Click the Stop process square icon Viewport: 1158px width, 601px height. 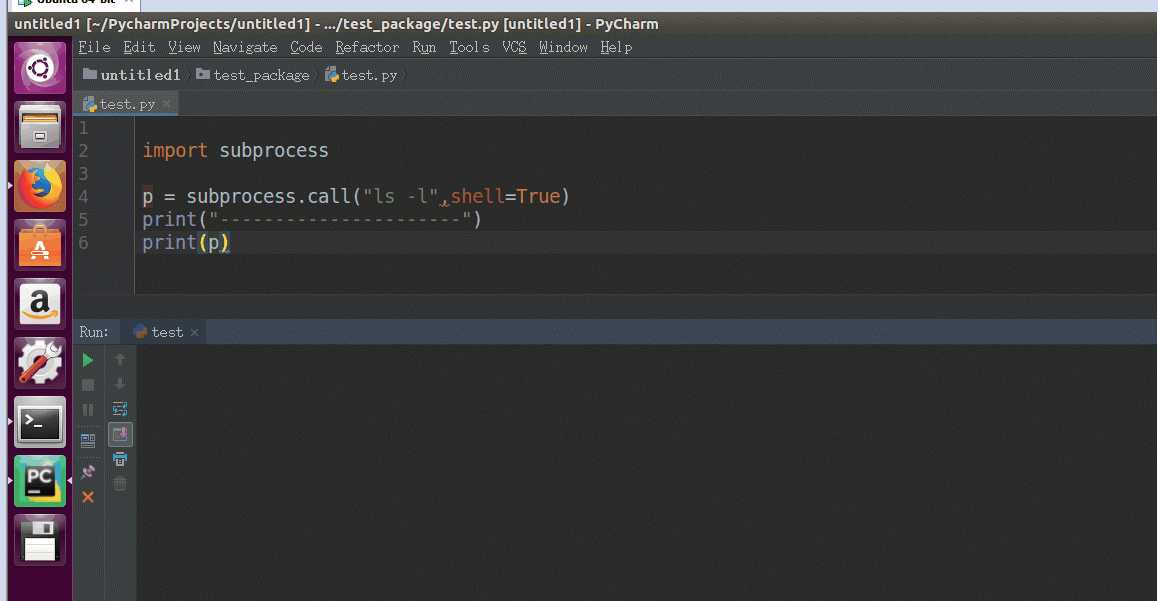88,385
